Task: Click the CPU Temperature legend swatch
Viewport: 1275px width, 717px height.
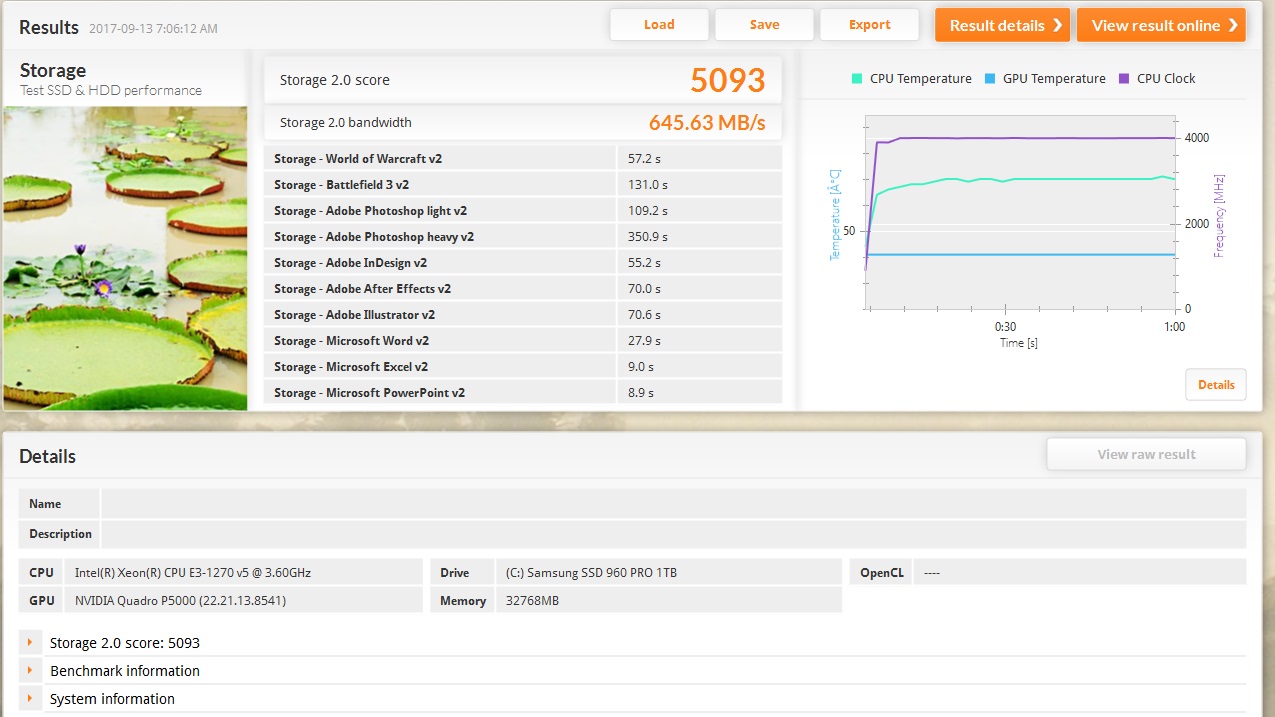Action: coord(856,79)
